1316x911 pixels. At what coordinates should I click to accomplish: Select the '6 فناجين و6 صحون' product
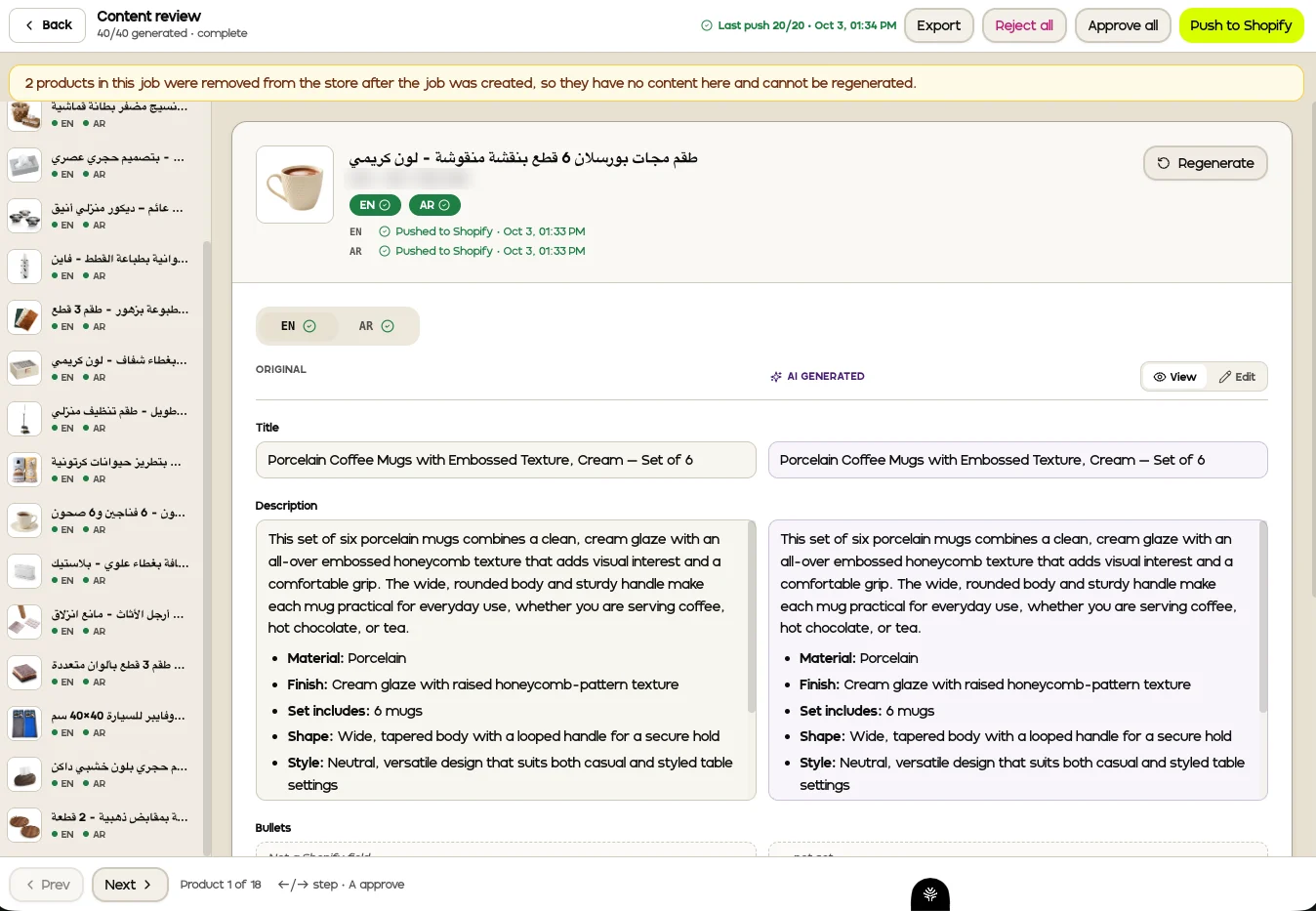coord(103,520)
